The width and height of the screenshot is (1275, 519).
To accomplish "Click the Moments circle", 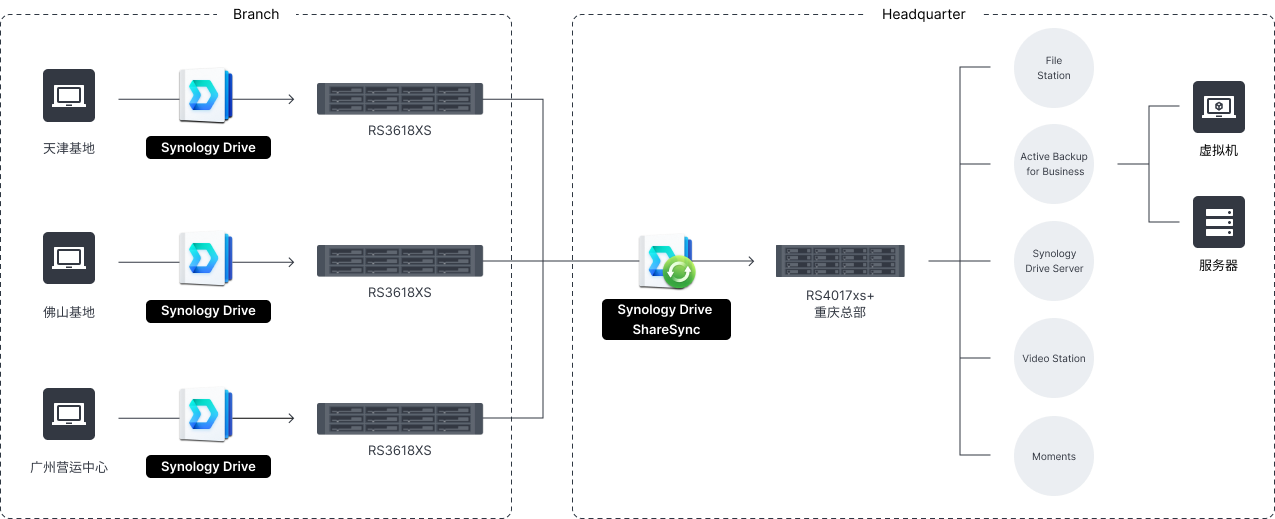I will pos(1054,456).
